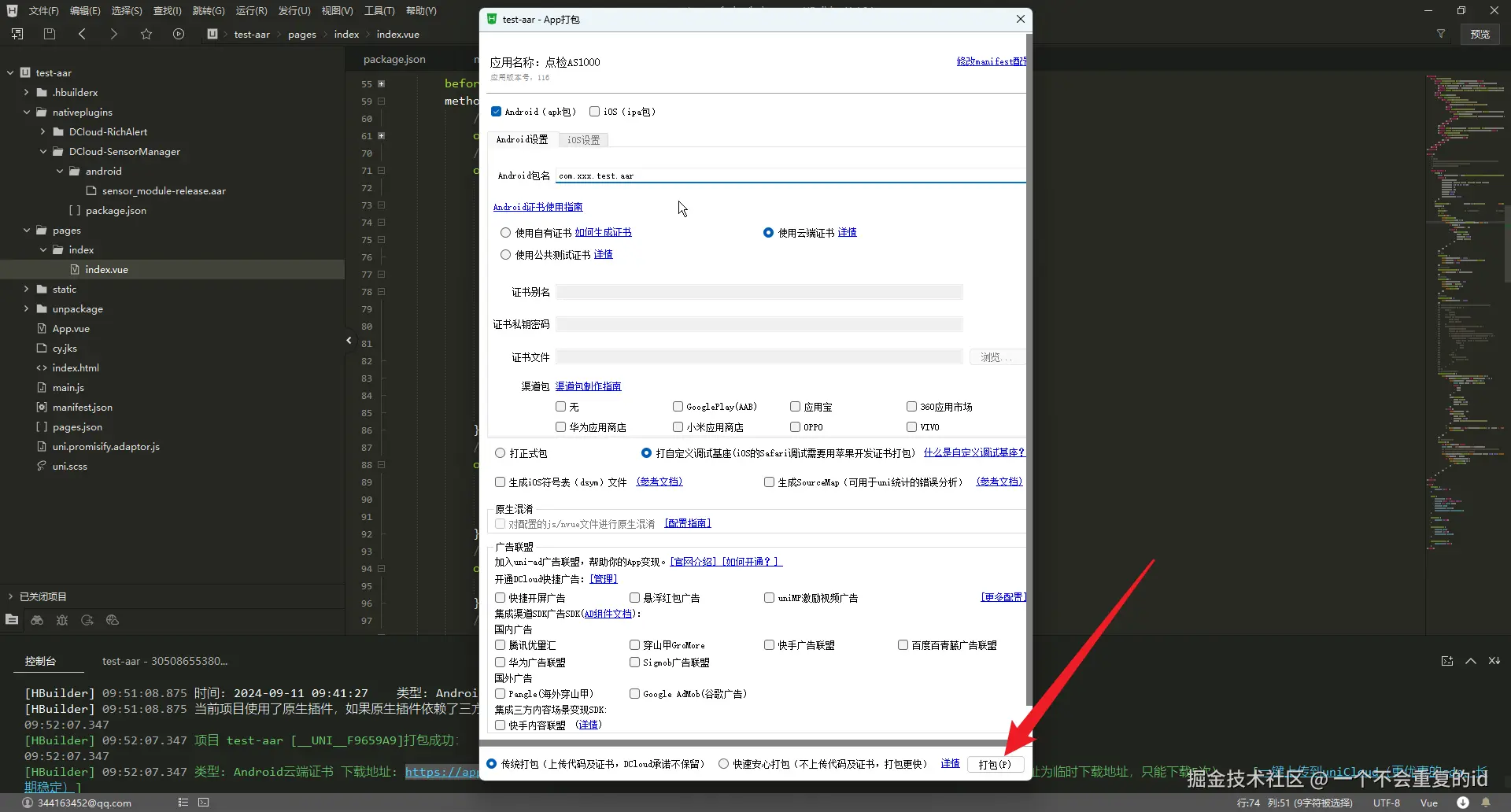Click the fold marker on line 55
Viewport: 1511px width, 812px height.
coord(382,83)
